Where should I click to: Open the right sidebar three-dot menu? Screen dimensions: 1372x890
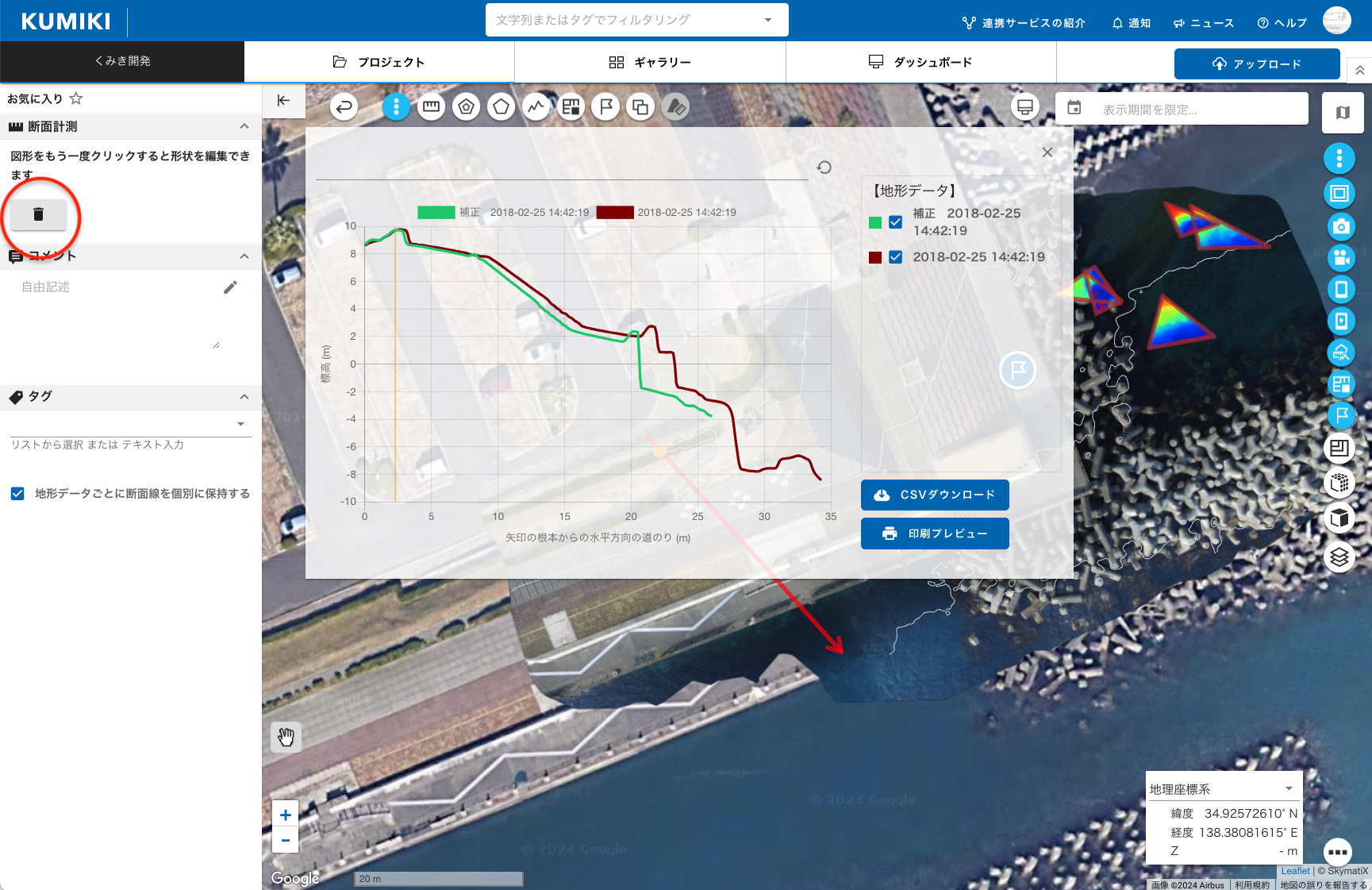(1339, 159)
